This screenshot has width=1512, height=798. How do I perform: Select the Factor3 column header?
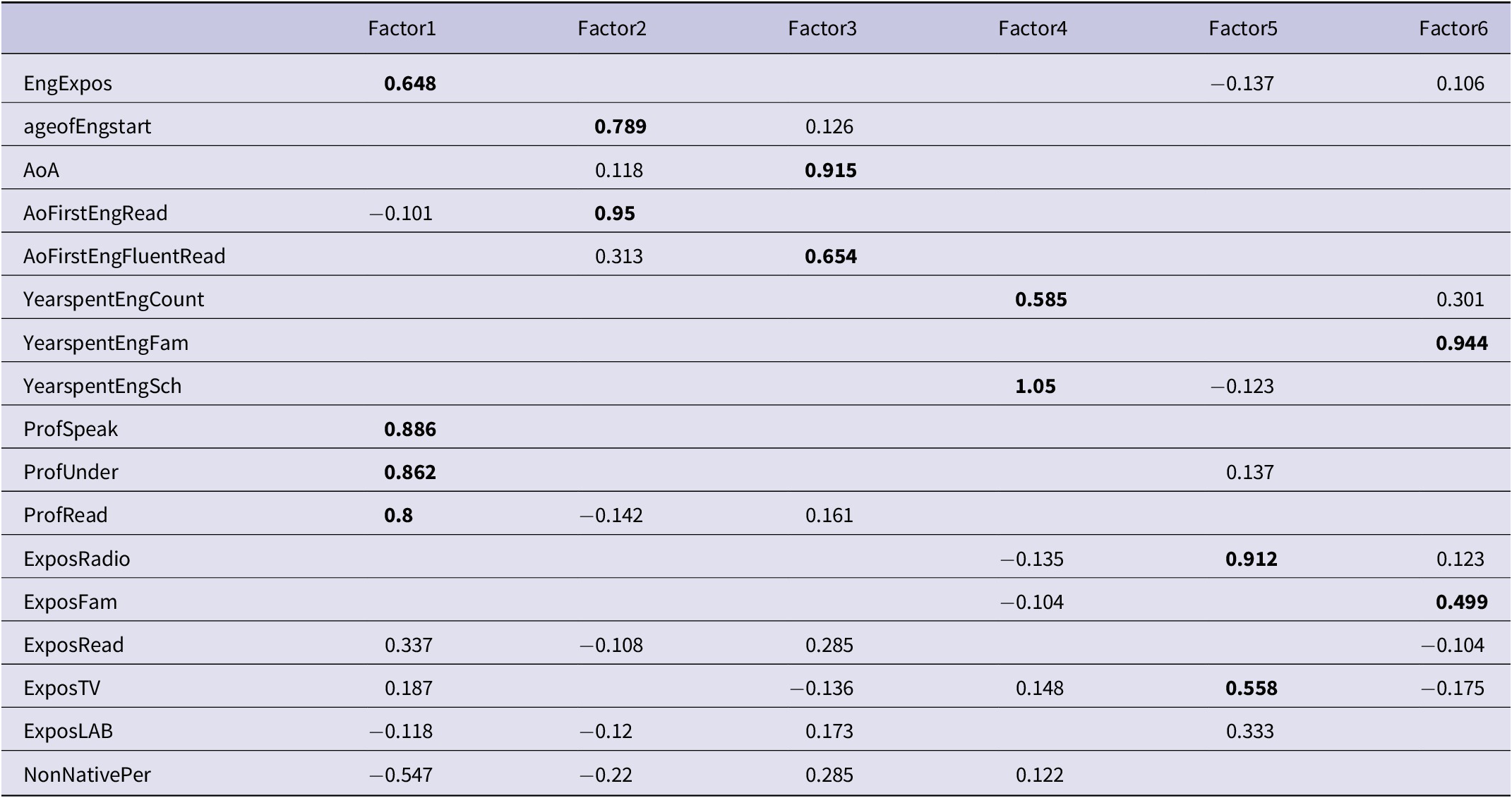tap(822, 28)
